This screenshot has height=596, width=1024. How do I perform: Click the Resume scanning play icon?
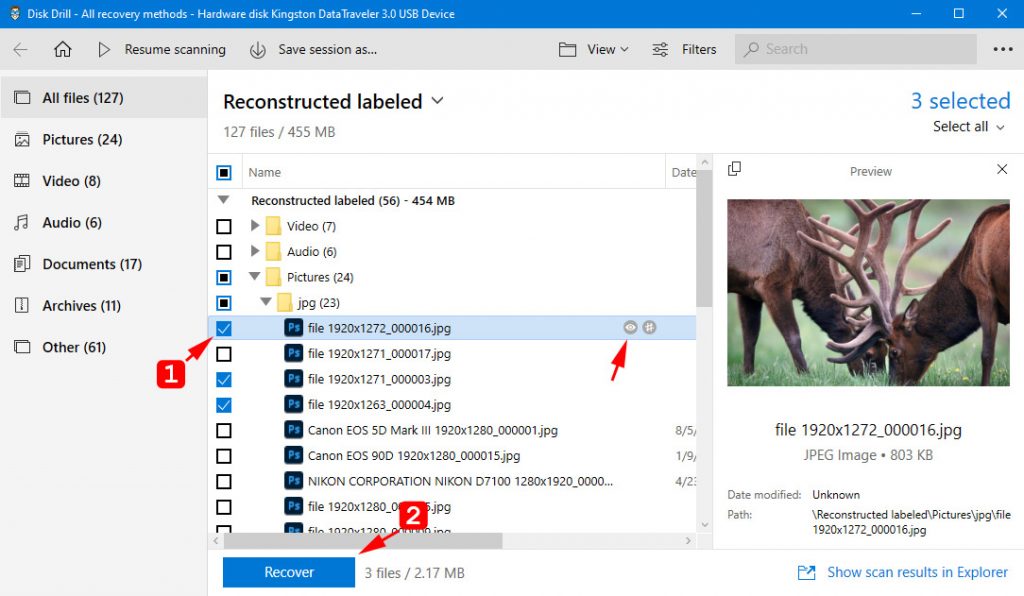tap(103, 48)
